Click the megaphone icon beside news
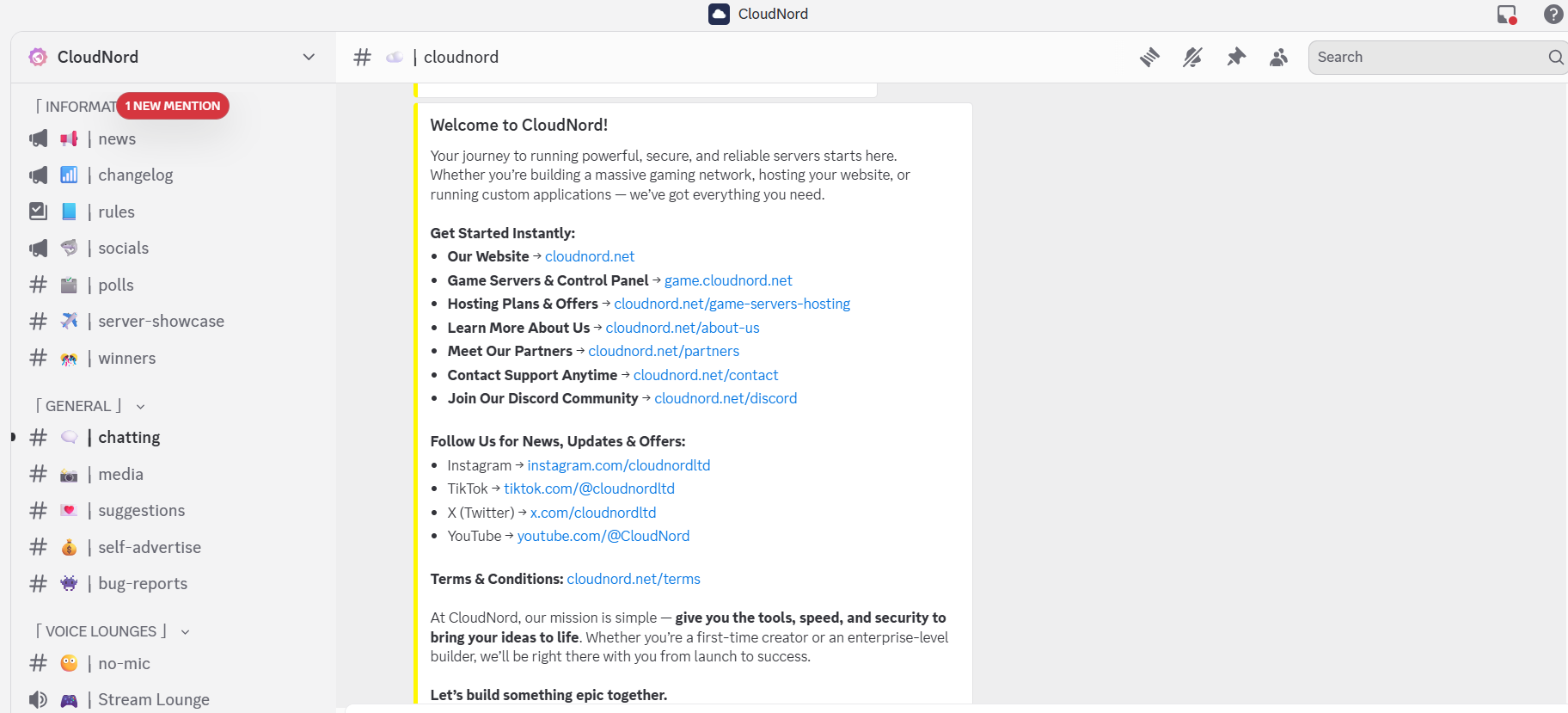The image size is (1568, 713). click(x=39, y=138)
